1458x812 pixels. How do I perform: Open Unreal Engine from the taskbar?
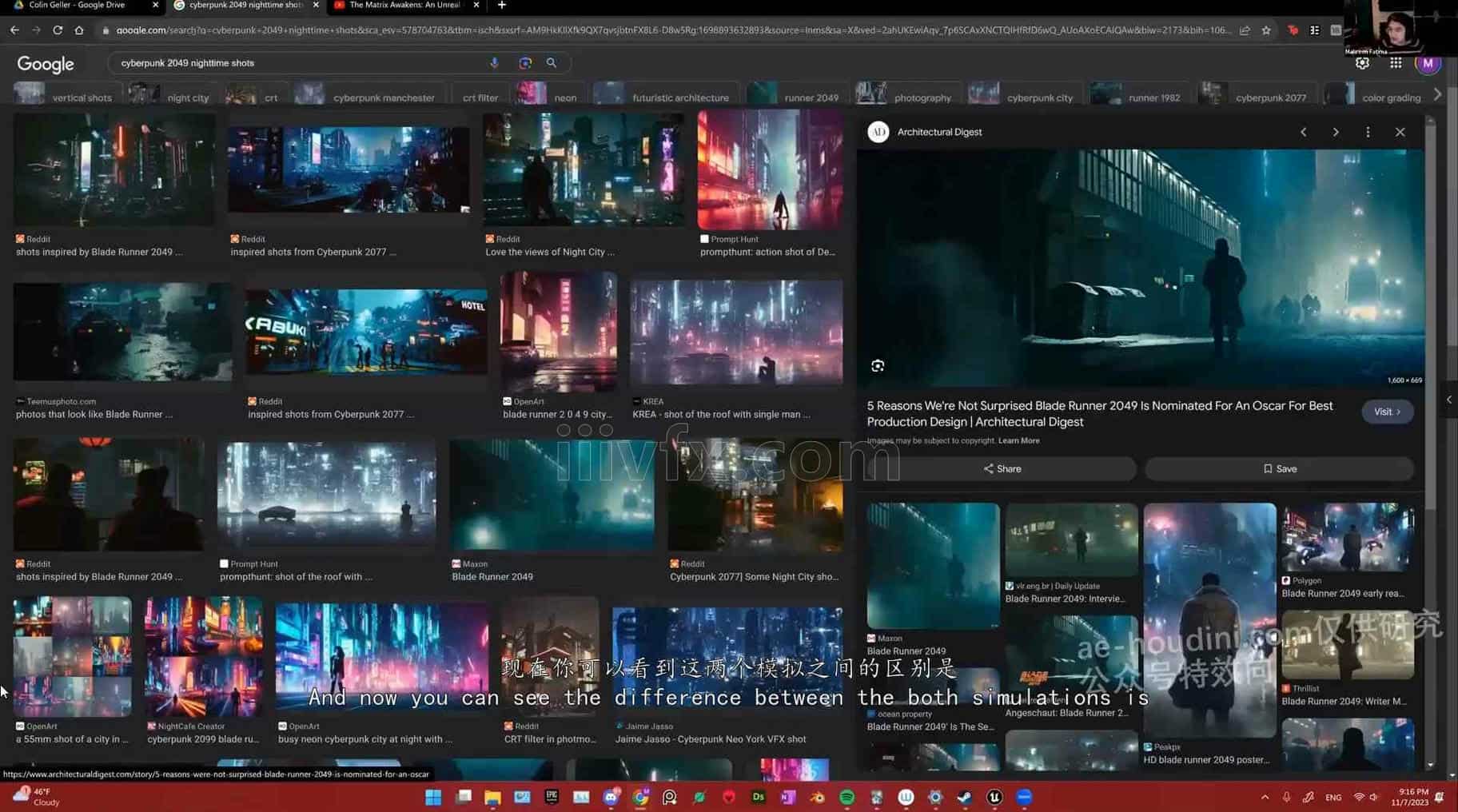(994, 797)
